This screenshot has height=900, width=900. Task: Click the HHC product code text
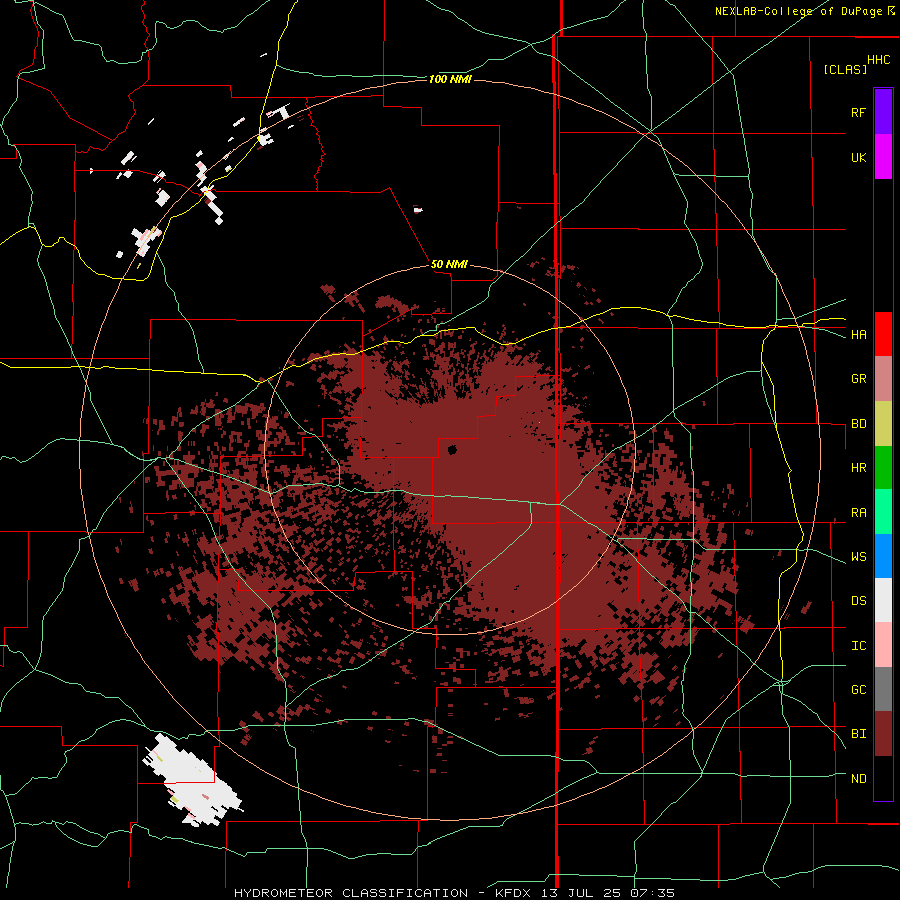coord(878,60)
